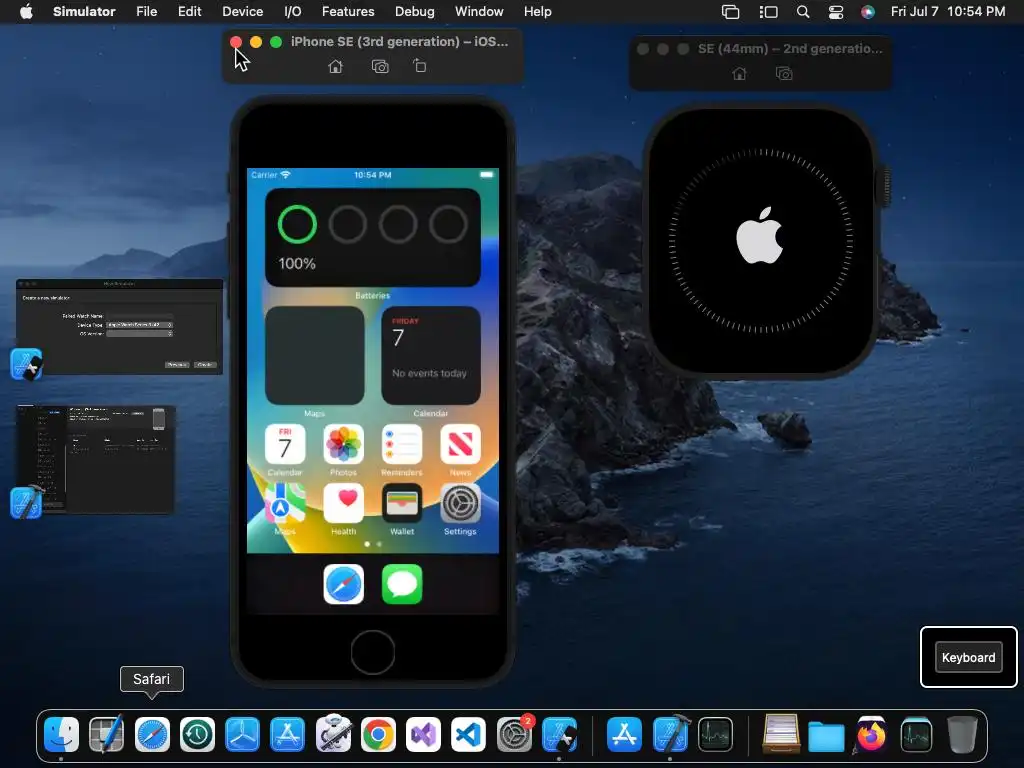
Task: Activate Siri from the menu bar
Action: pos(868,12)
